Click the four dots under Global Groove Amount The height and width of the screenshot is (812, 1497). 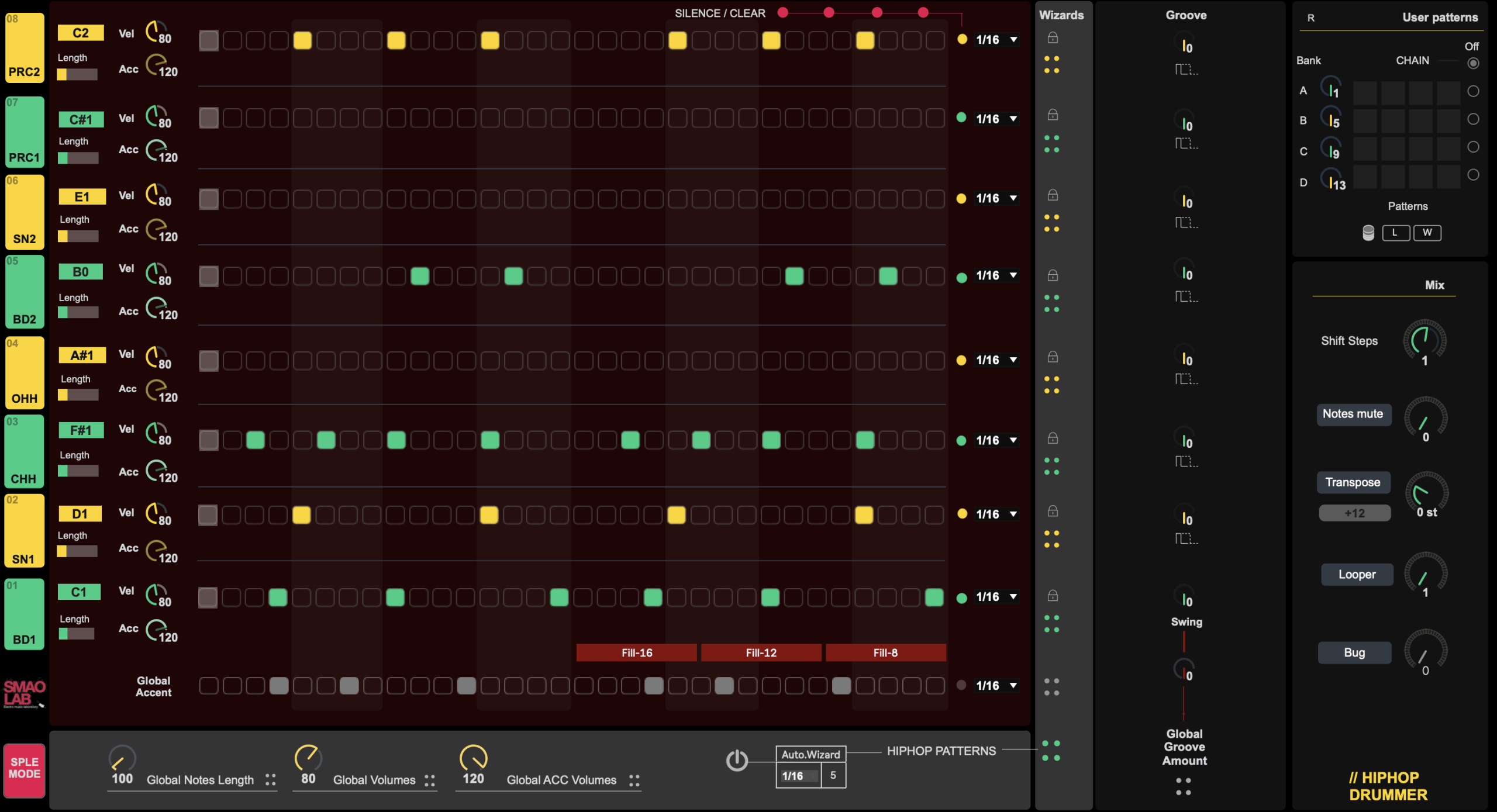1184,786
